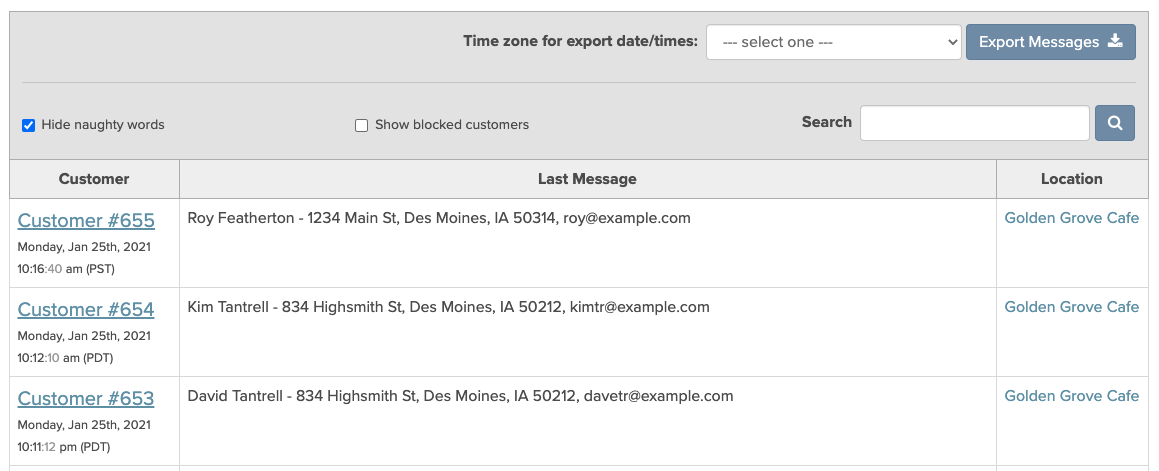Select David Tantrell's last message row

460,396
